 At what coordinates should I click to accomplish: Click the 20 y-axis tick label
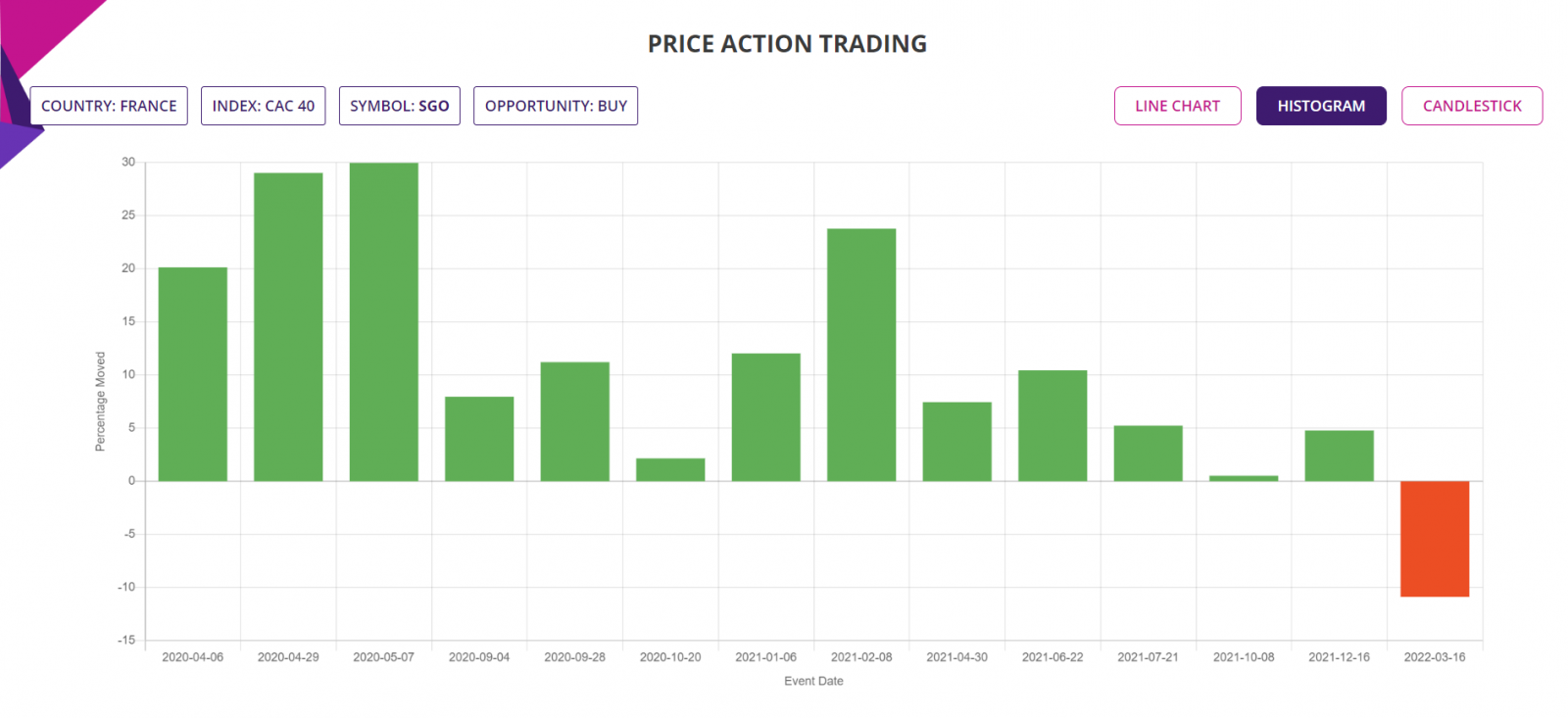coord(128,268)
